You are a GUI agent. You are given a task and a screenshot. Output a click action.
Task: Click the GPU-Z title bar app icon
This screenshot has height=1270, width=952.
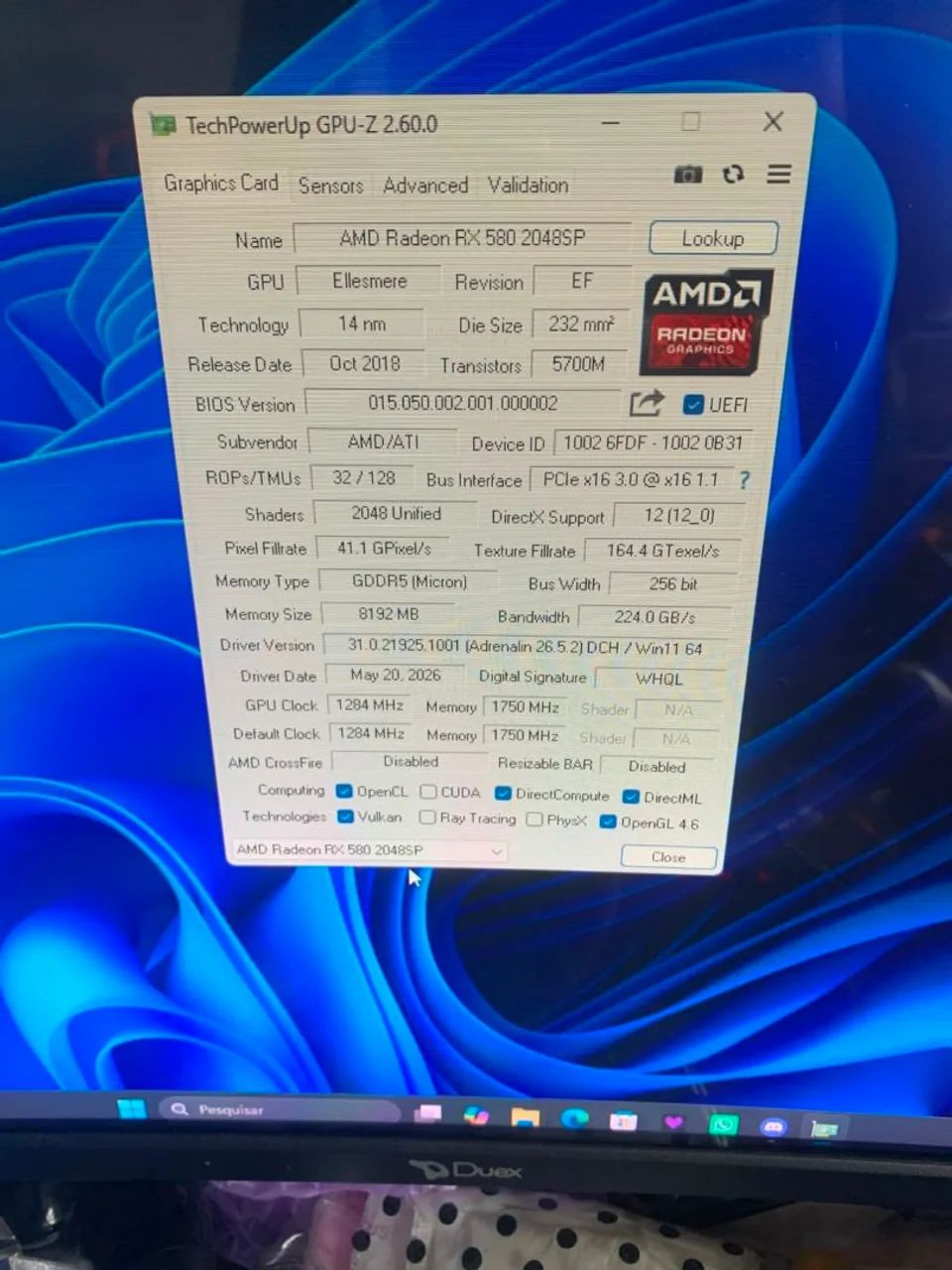pos(163,125)
